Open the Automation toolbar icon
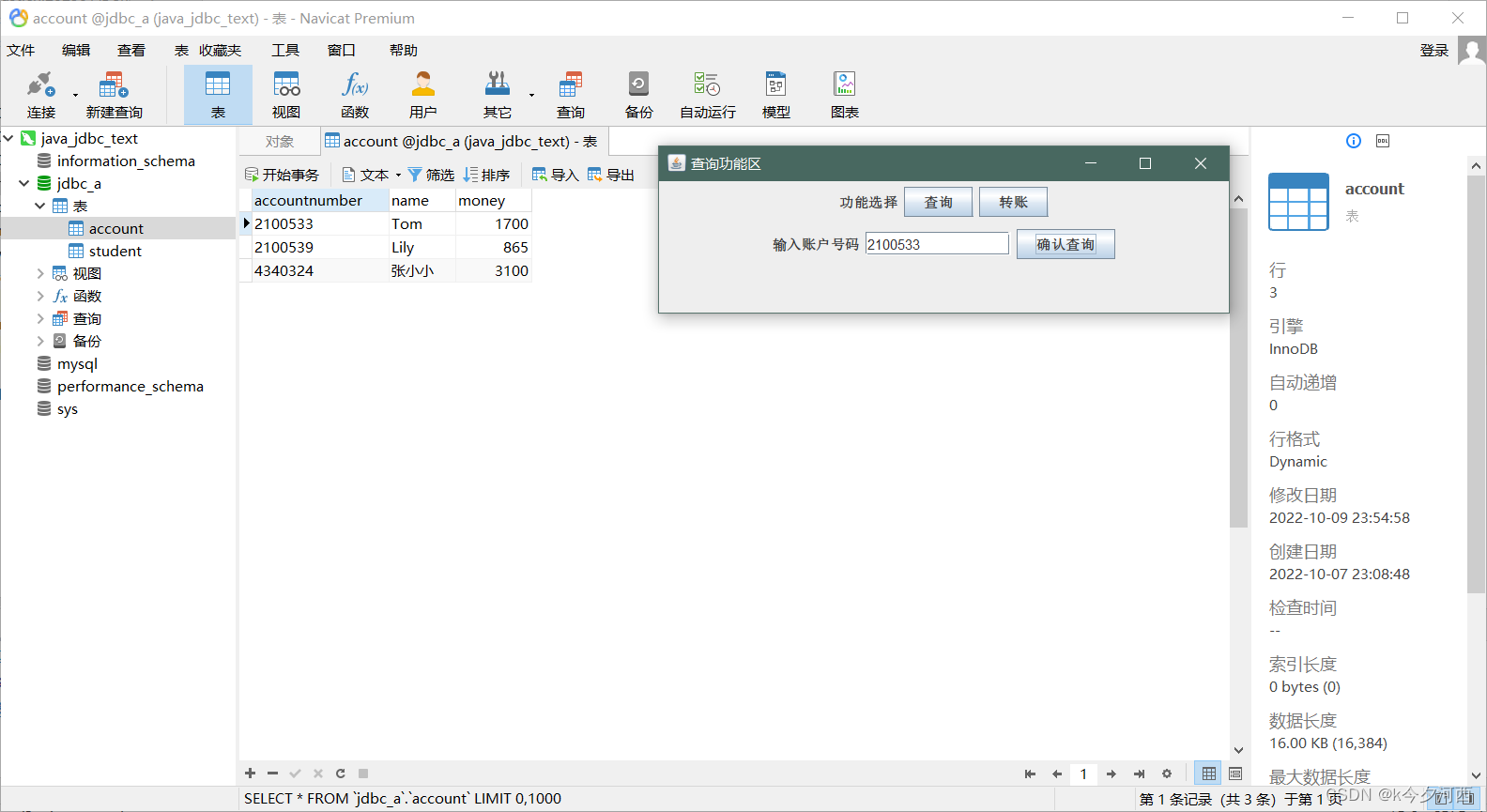 coord(708,95)
